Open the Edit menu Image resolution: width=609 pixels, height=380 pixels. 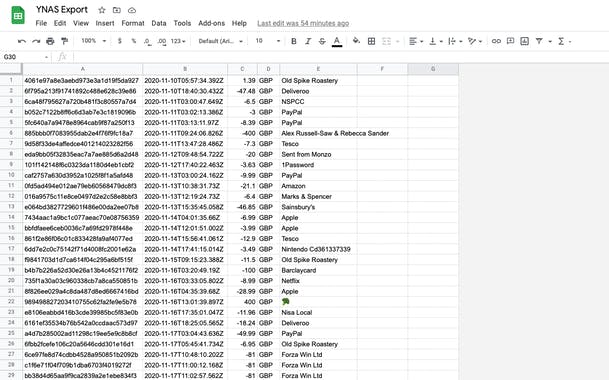[x=60, y=23]
